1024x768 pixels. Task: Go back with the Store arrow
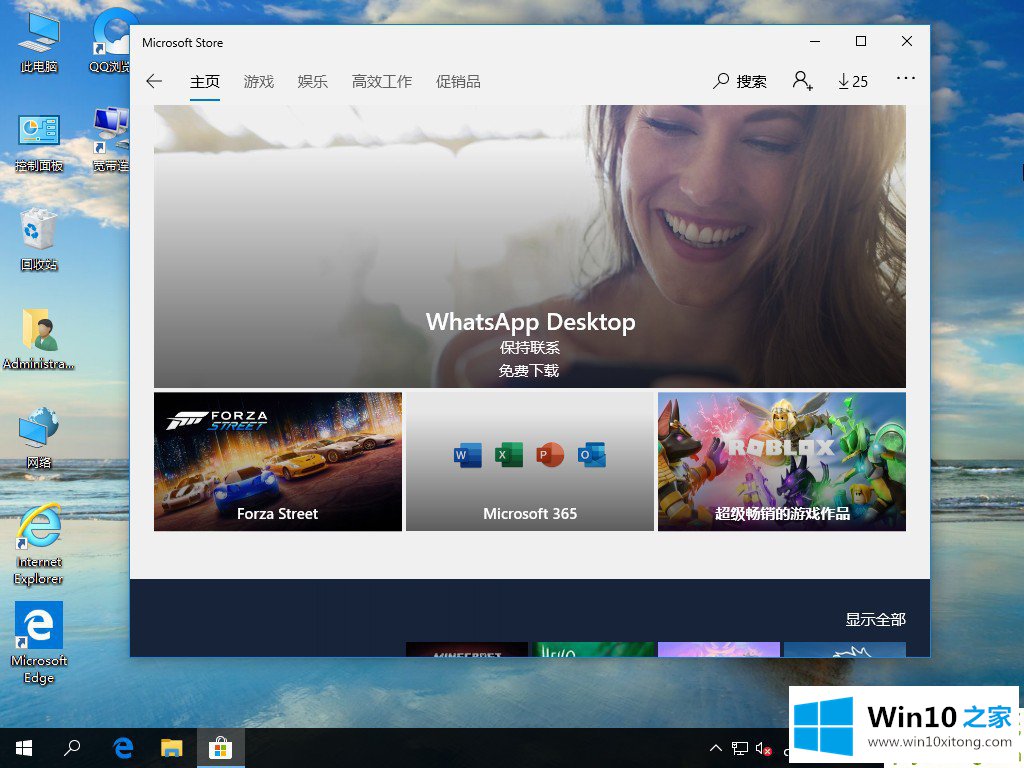tap(154, 81)
